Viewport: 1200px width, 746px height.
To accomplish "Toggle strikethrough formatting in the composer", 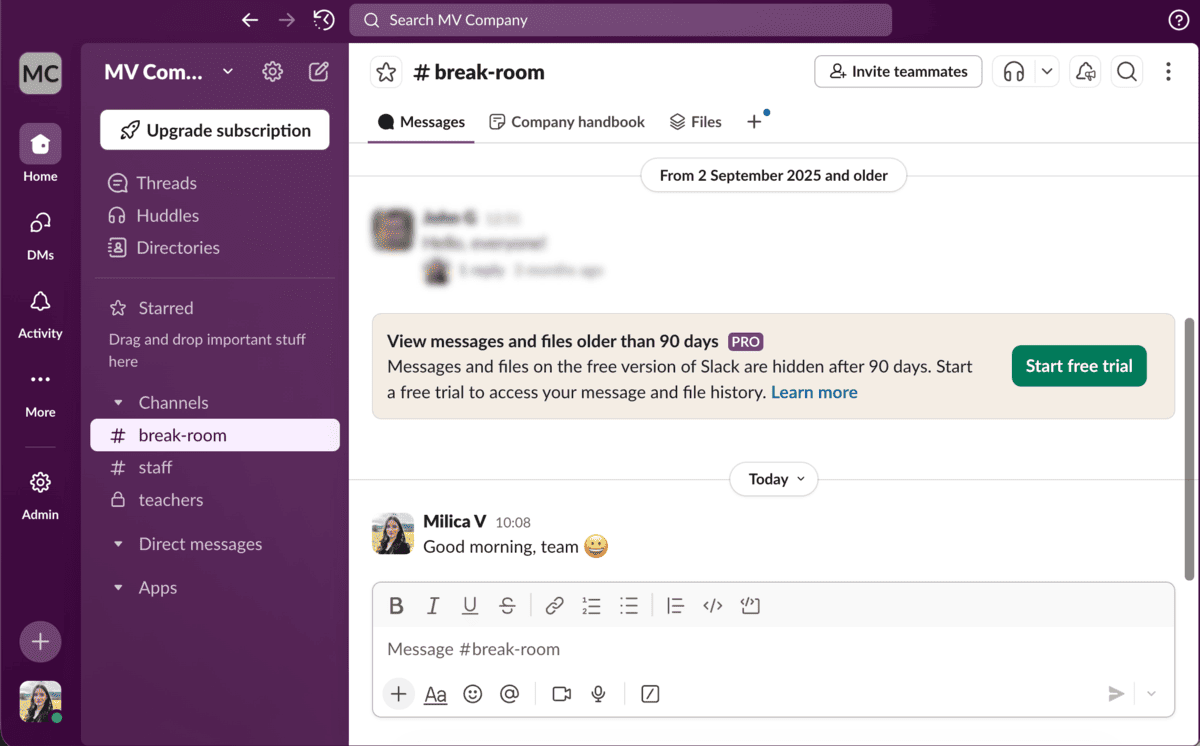I will click(507, 605).
